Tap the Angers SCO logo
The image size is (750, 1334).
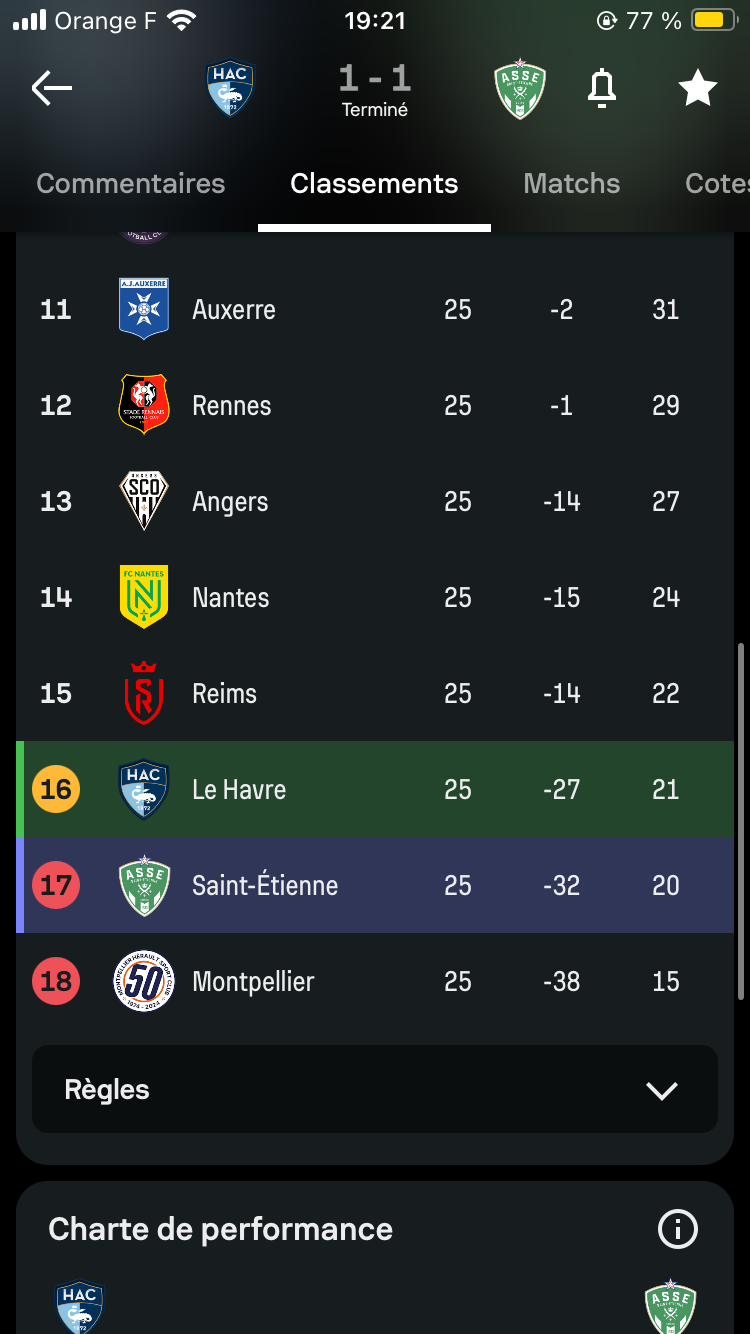click(x=144, y=501)
